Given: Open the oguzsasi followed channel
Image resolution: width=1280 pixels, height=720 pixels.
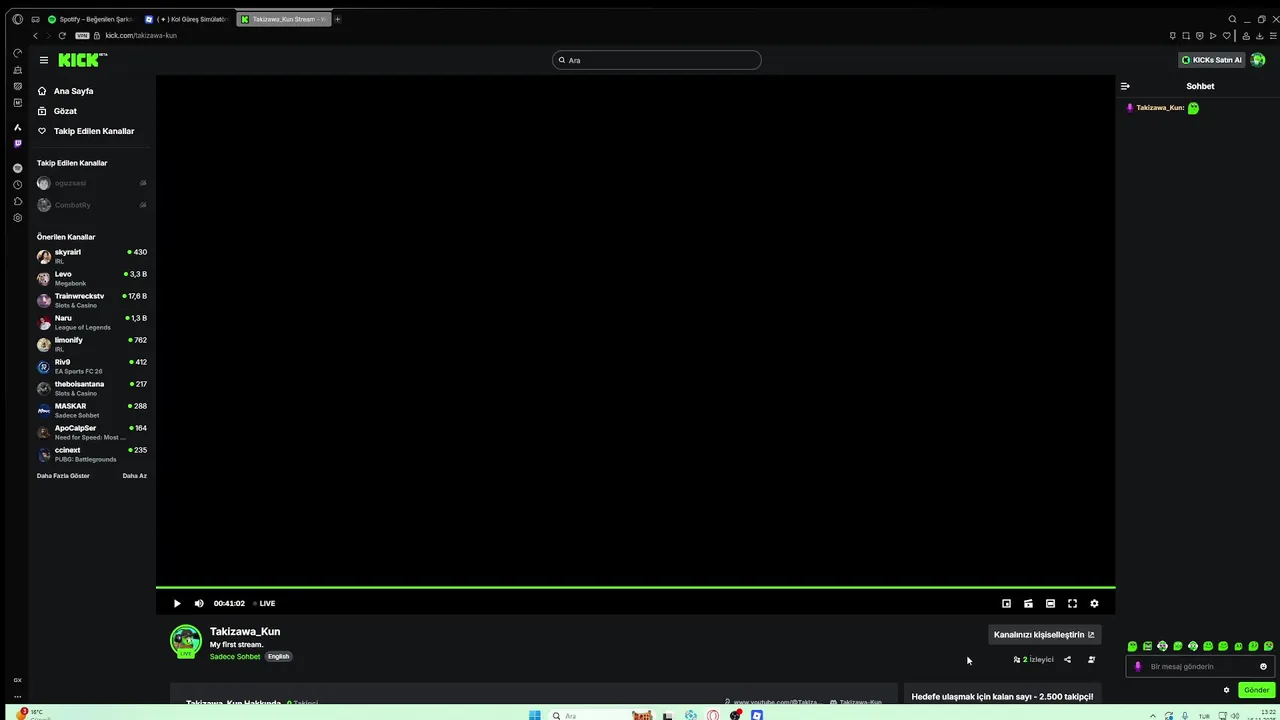Looking at the screenshot, I should 92,183.
